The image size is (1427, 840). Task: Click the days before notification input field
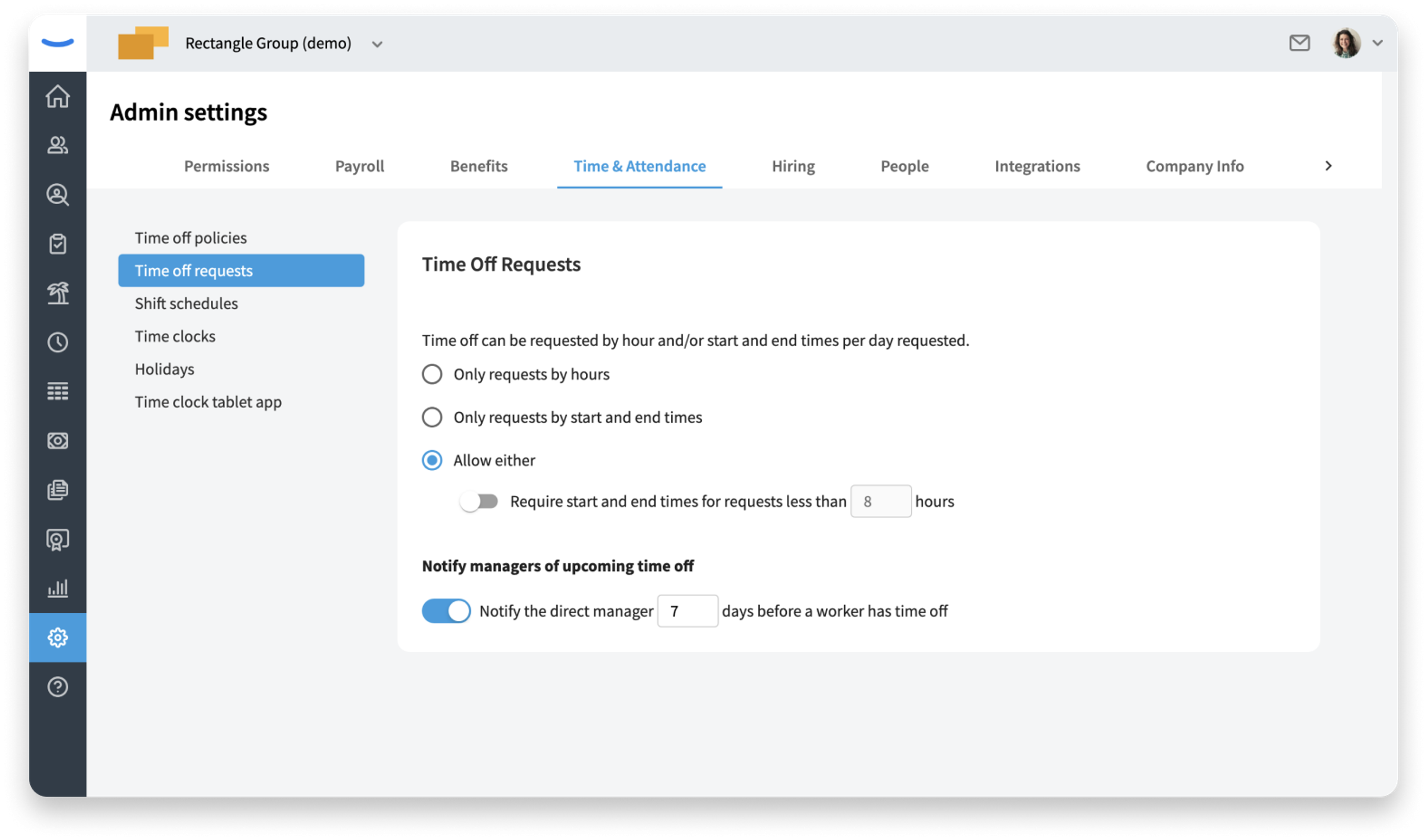tap(687, 611)
